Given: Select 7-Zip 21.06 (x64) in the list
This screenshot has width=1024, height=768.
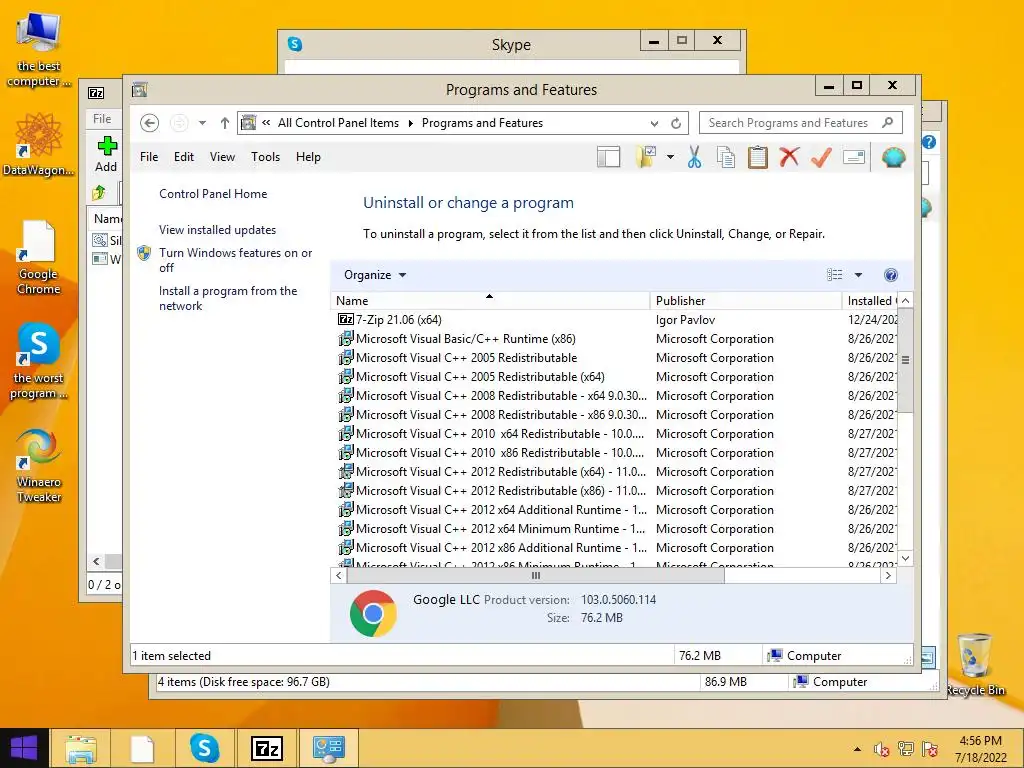Looking at the screenshot, I should pos(398,320).
